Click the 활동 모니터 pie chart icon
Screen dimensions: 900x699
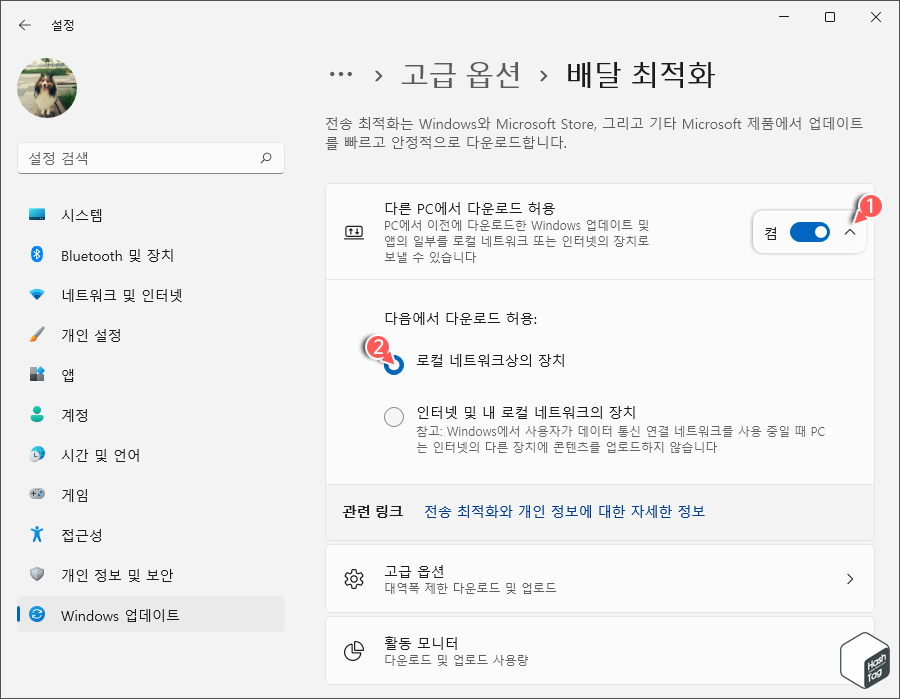click(354, 651)
